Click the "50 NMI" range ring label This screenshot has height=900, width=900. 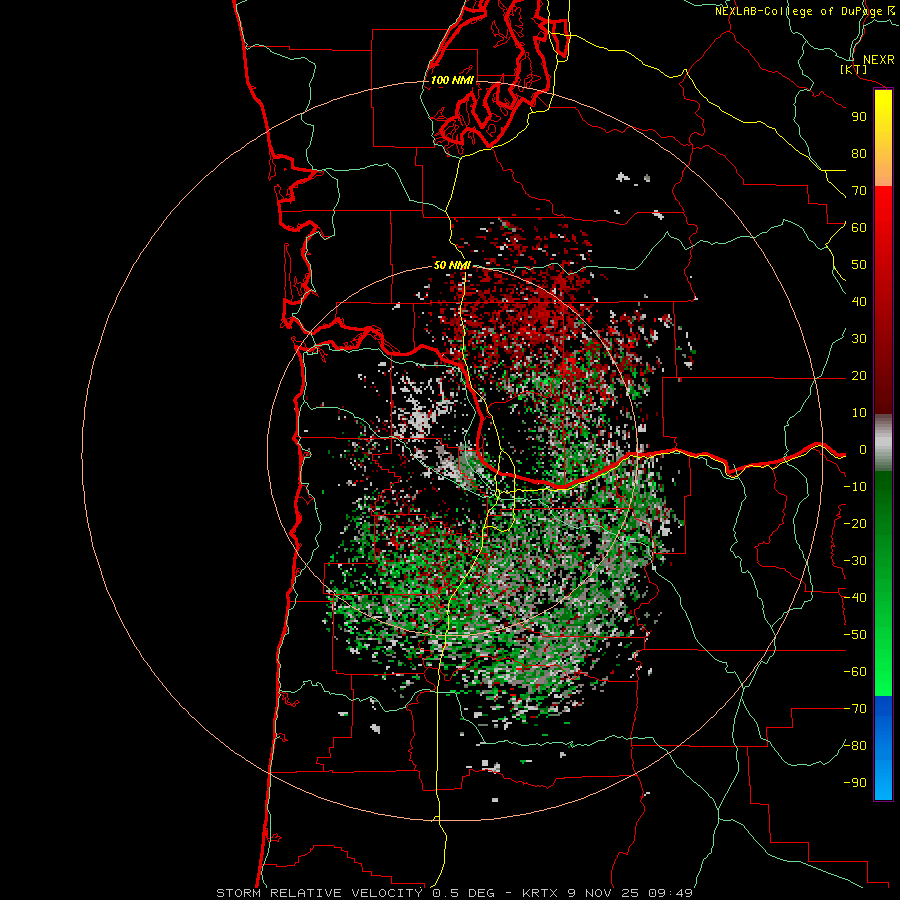click(x=452, y=265)
